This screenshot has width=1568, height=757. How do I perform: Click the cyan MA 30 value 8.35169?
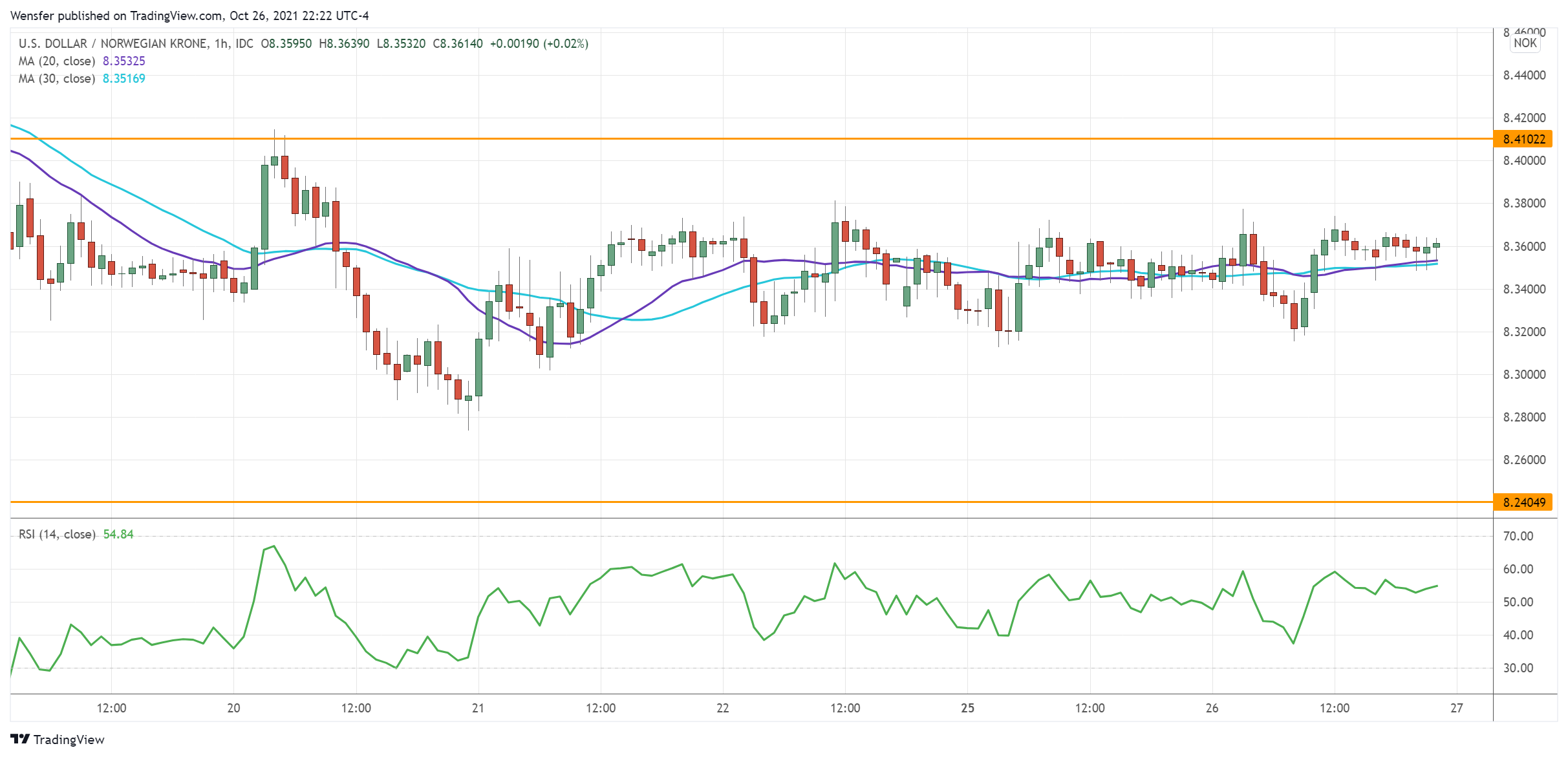(124, 78)
